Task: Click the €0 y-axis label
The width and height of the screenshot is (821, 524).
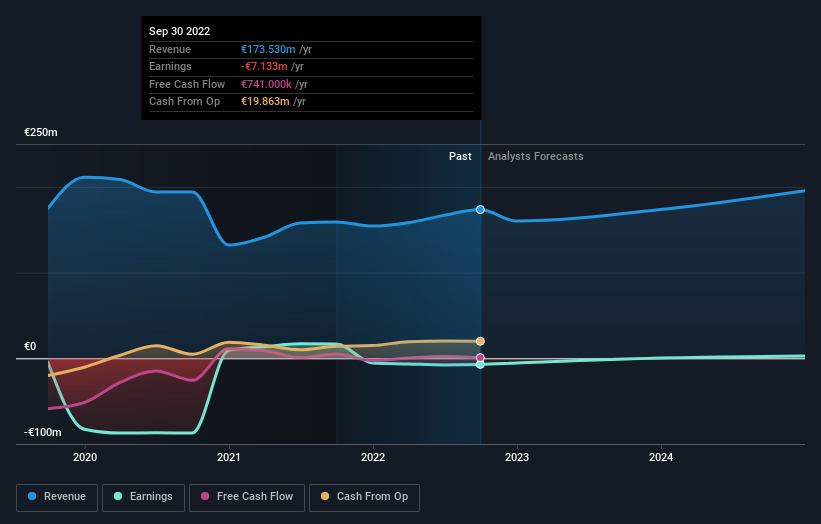Action: point(30,347)
